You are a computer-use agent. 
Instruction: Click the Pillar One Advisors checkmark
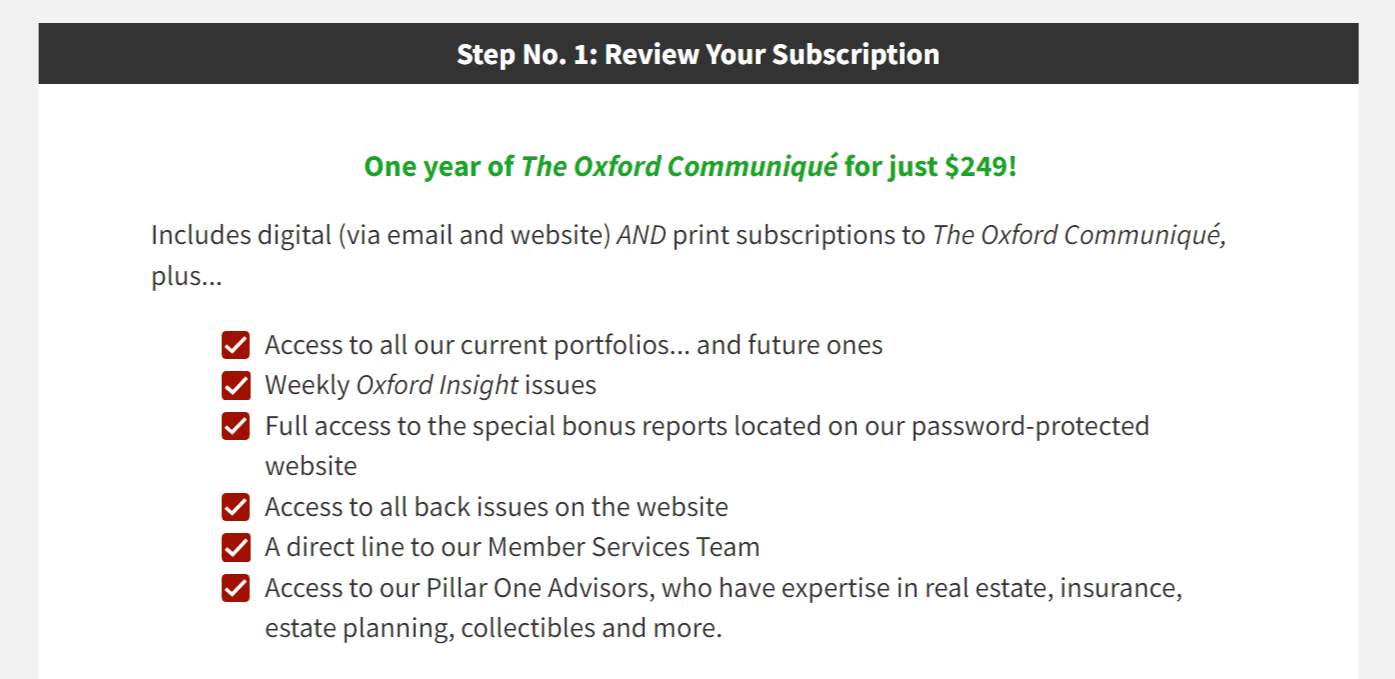point(236,588)
